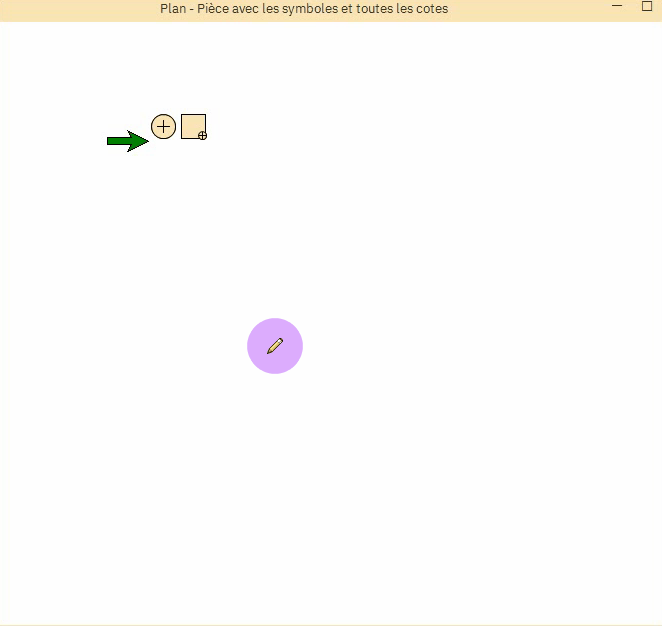Click the green arrow pointer

pyautogui.click(x=127, y=141)
